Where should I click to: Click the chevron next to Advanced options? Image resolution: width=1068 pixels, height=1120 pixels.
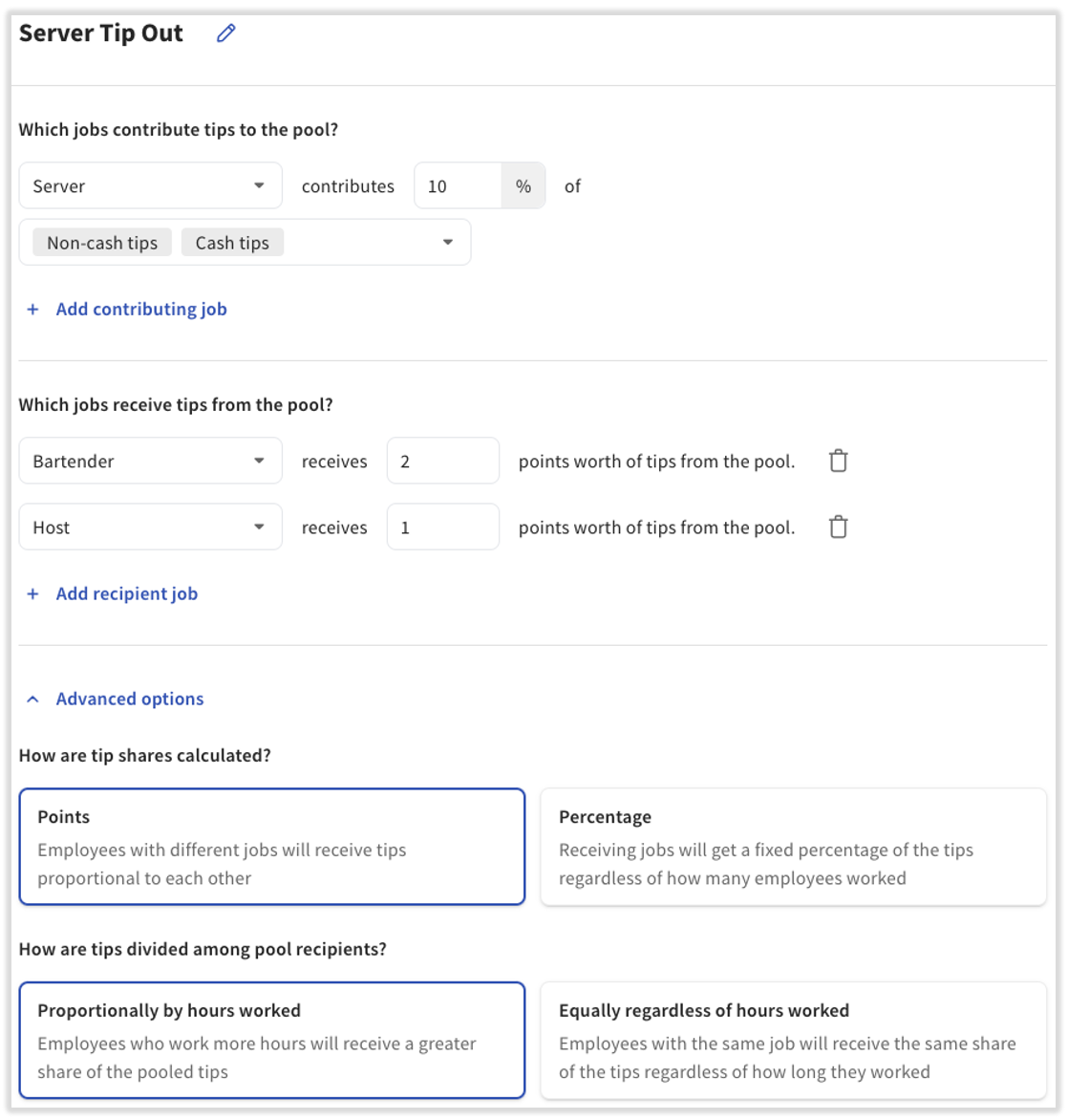32,699
